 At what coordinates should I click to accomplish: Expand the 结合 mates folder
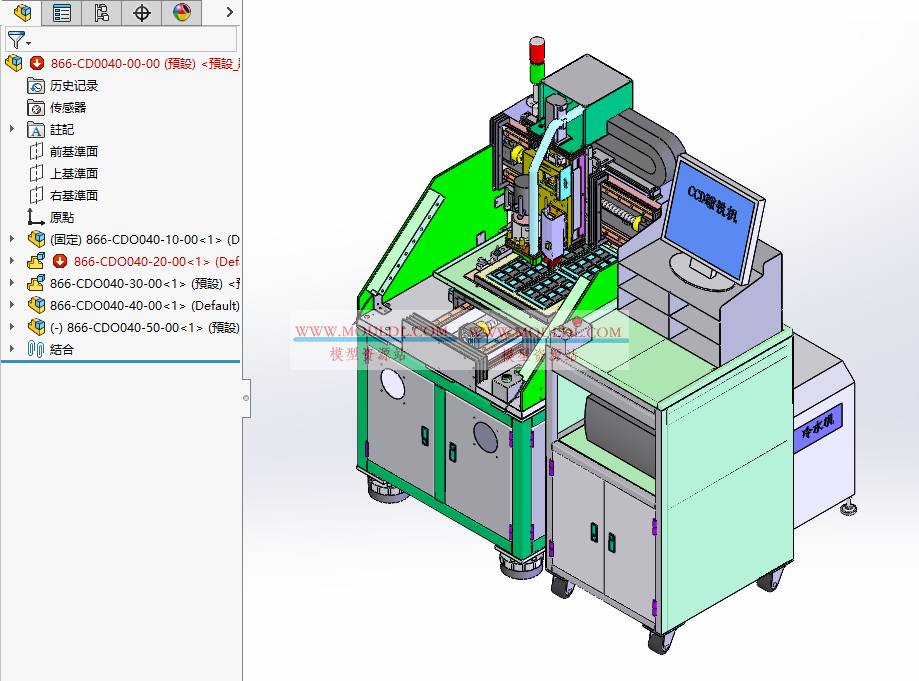tap(12, 348)
